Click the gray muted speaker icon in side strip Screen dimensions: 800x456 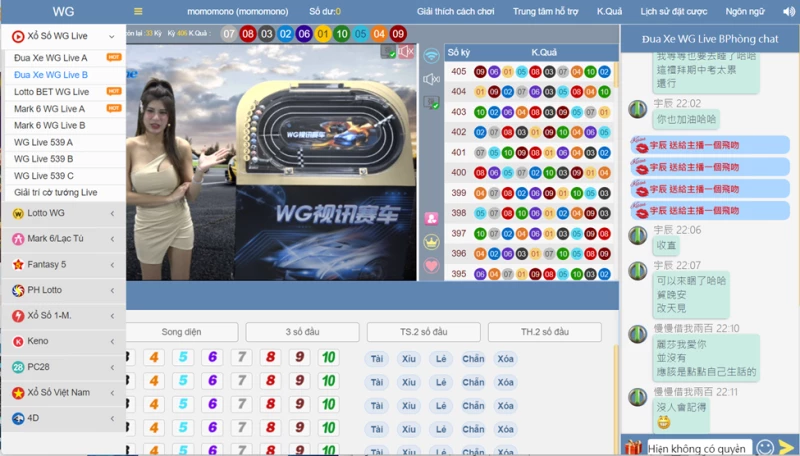[432, 79]
